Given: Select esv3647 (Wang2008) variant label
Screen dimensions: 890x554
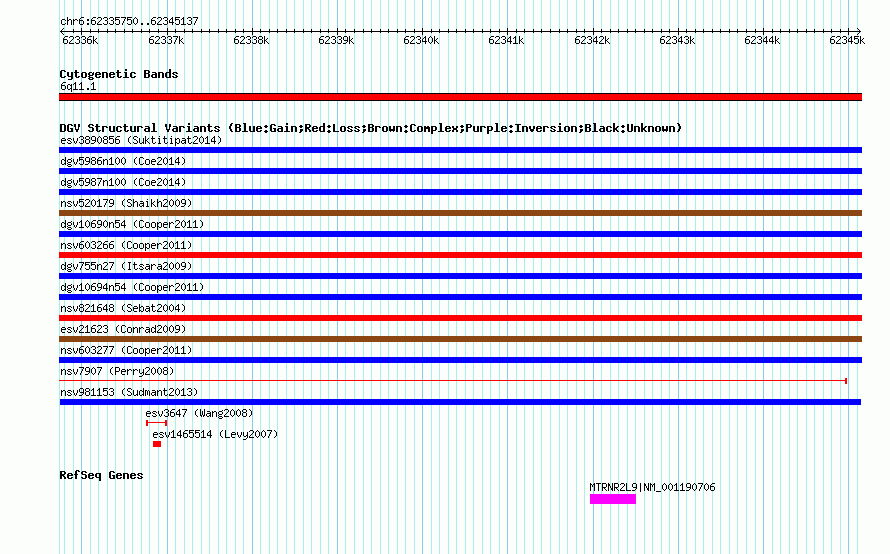Looking at the screenshot, I should click(199, 413).
